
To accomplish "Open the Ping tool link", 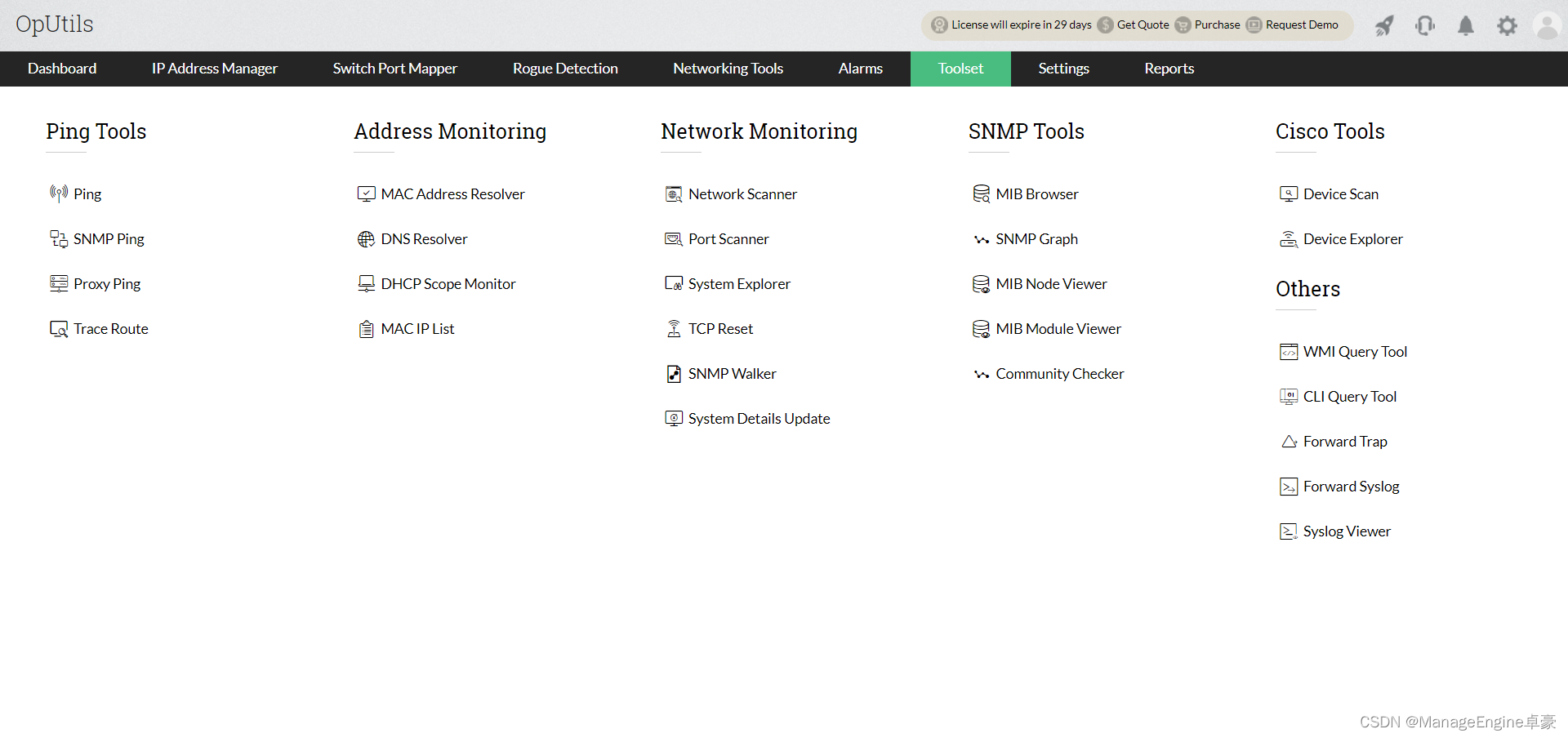I will [87, 194].
